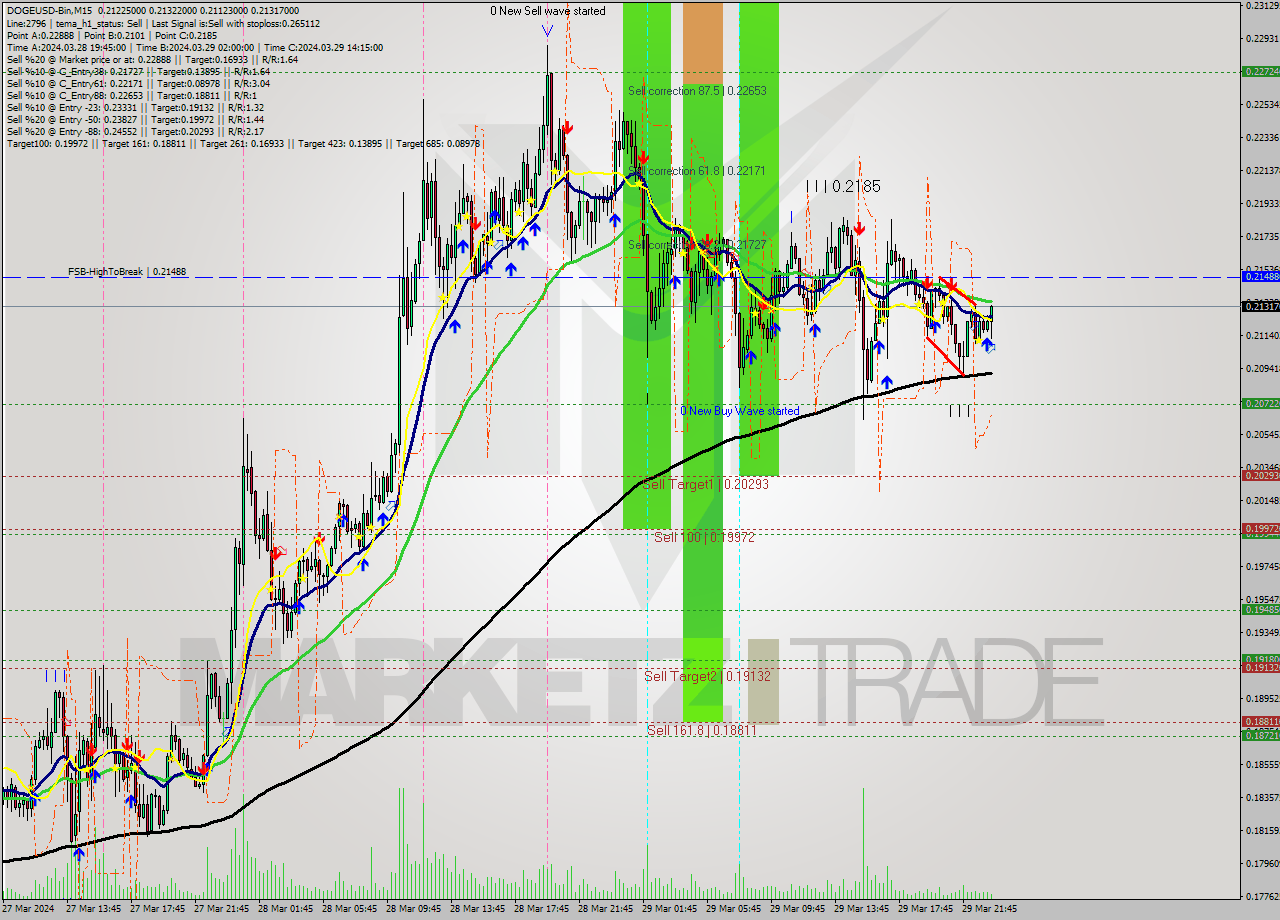1280x920 pixels.
Task: Click the '27 Mar 2024' time axis label
Action: (28, 909)
